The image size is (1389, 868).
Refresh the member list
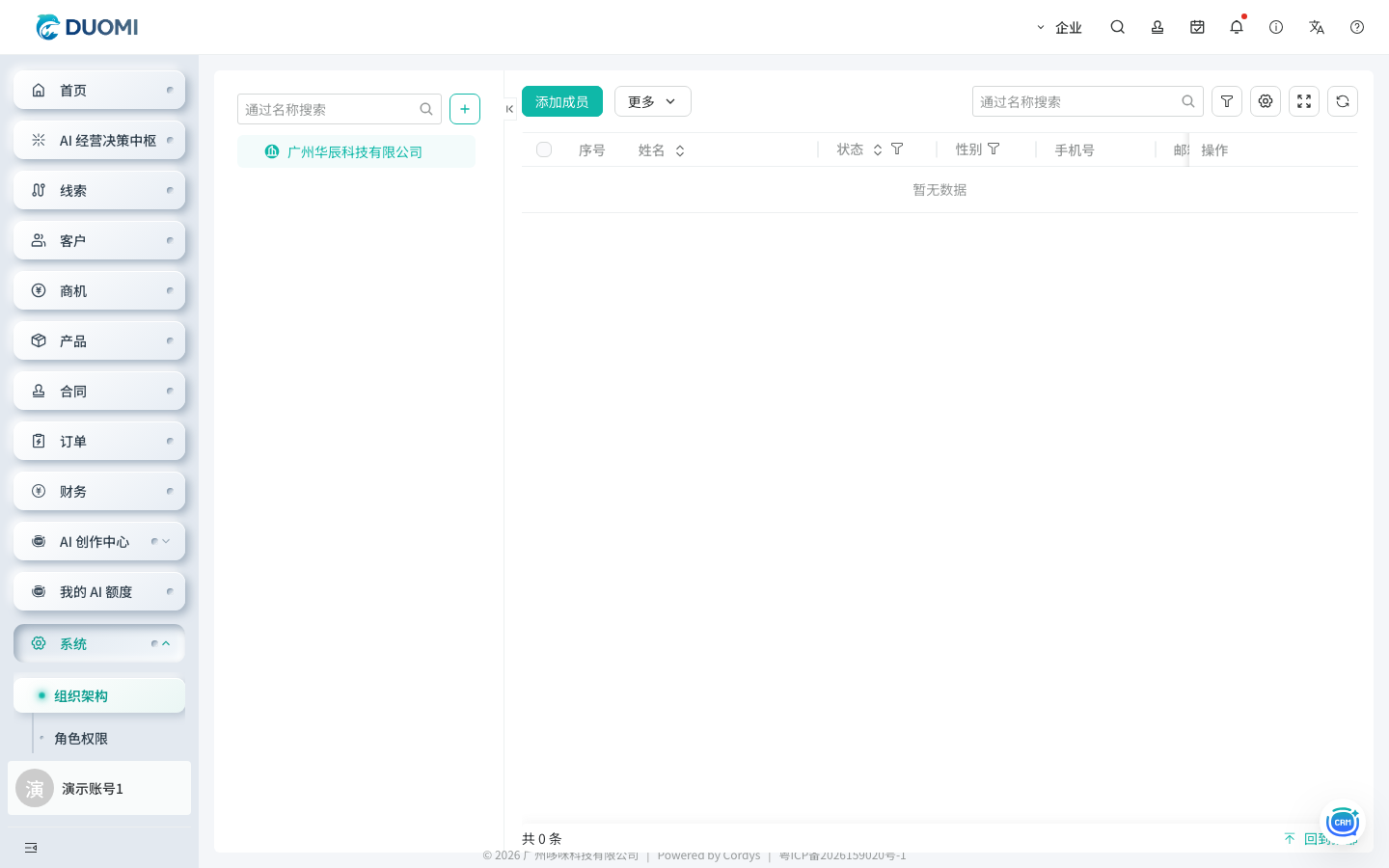pos(1343,101)
